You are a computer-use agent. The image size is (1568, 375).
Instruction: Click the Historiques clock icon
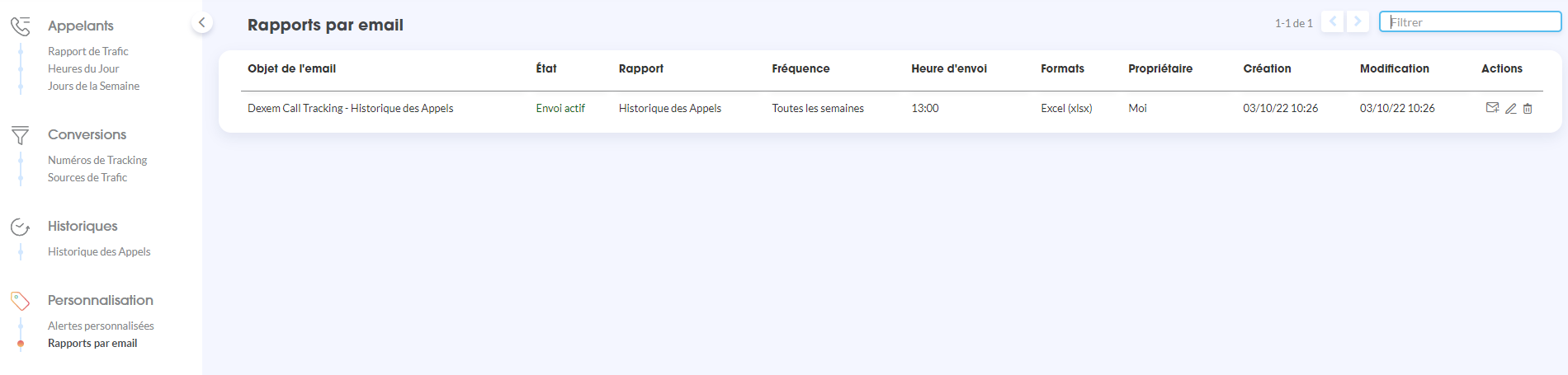(x=21, y=227)
